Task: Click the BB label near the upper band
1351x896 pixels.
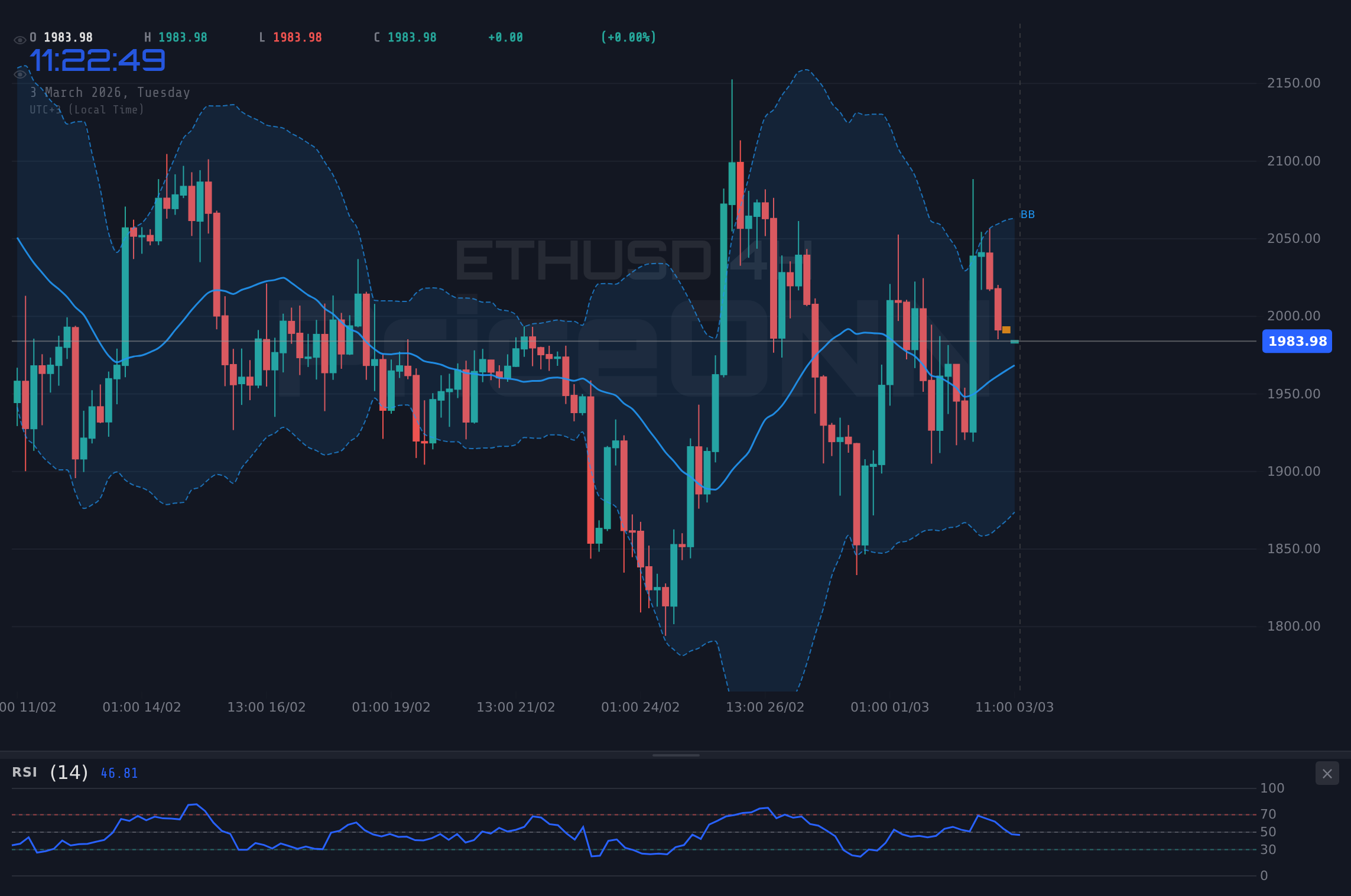Action: [1027, 215]
